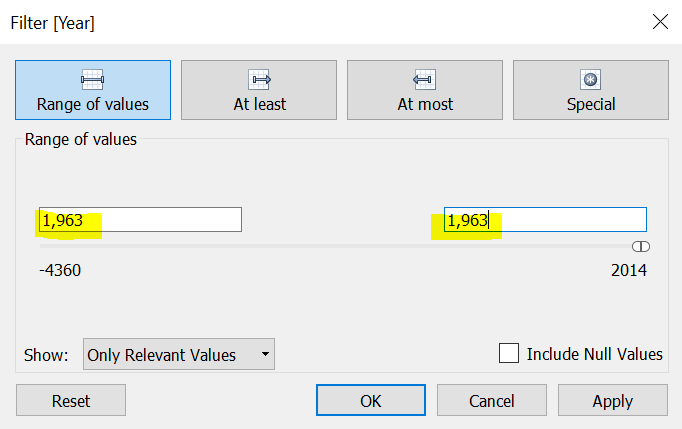Switch to the 'At most' text label
The width and height of the screenshot is (682, 429).
click(x=425, y=104)
